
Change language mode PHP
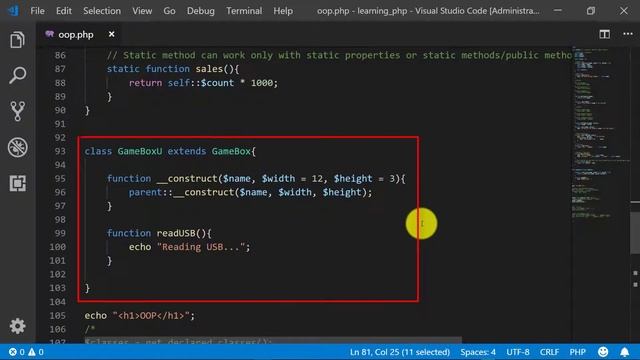[578, 352]
